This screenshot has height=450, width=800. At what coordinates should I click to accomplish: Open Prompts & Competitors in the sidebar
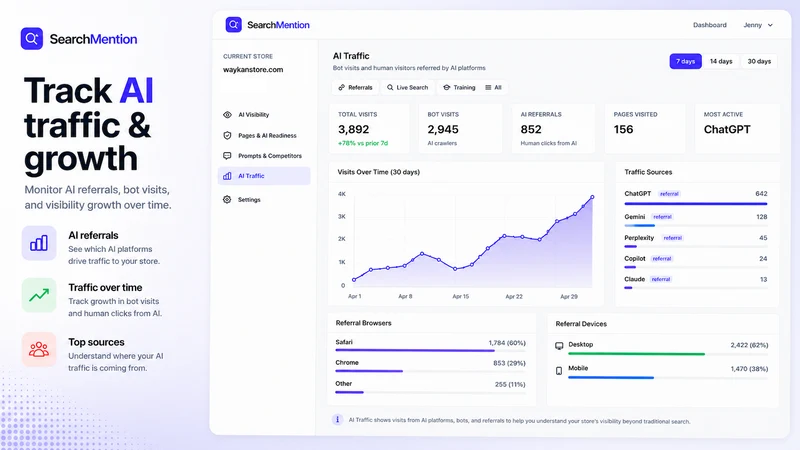coord(264,156)
